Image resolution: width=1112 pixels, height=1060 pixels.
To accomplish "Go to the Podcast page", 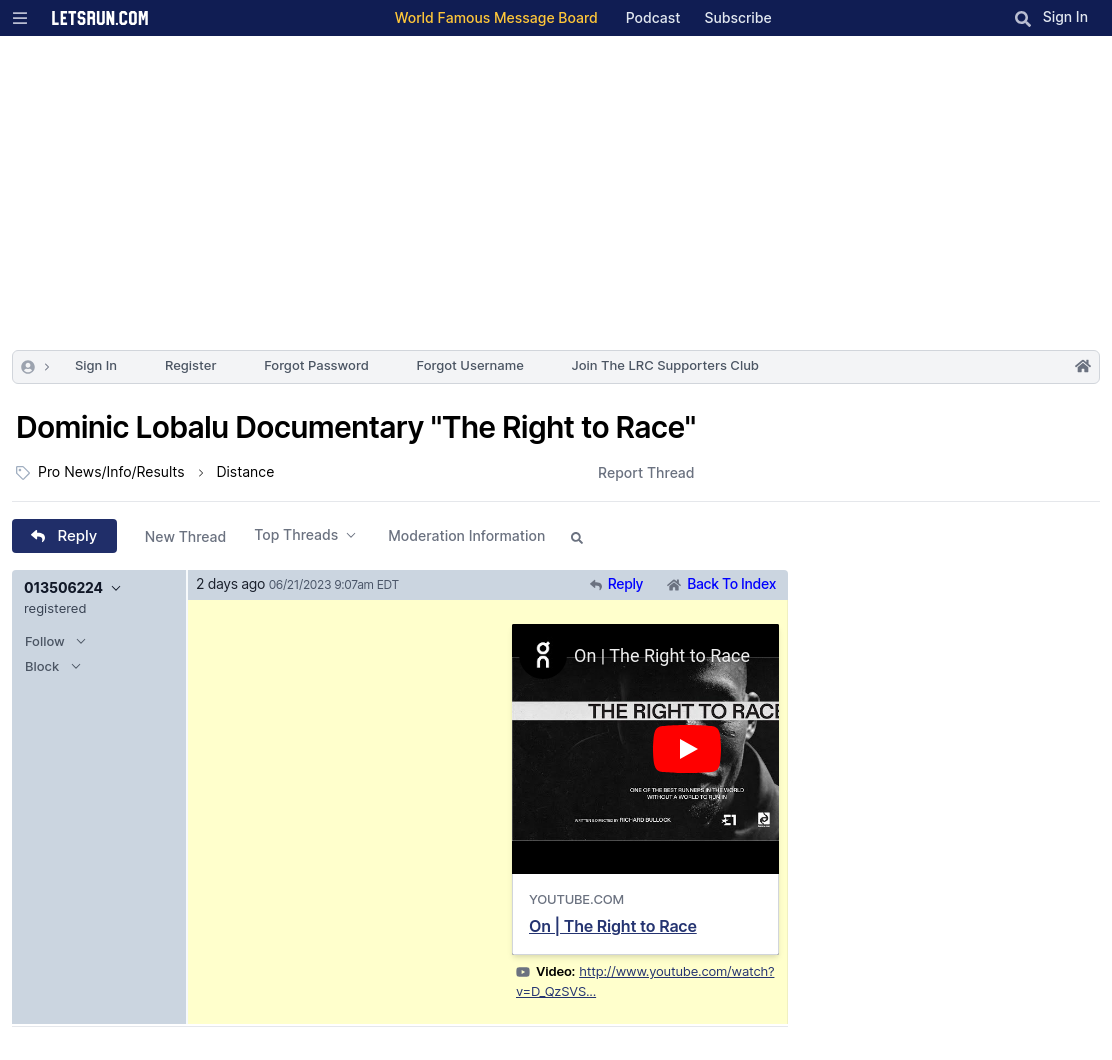I will pos(652,18).
